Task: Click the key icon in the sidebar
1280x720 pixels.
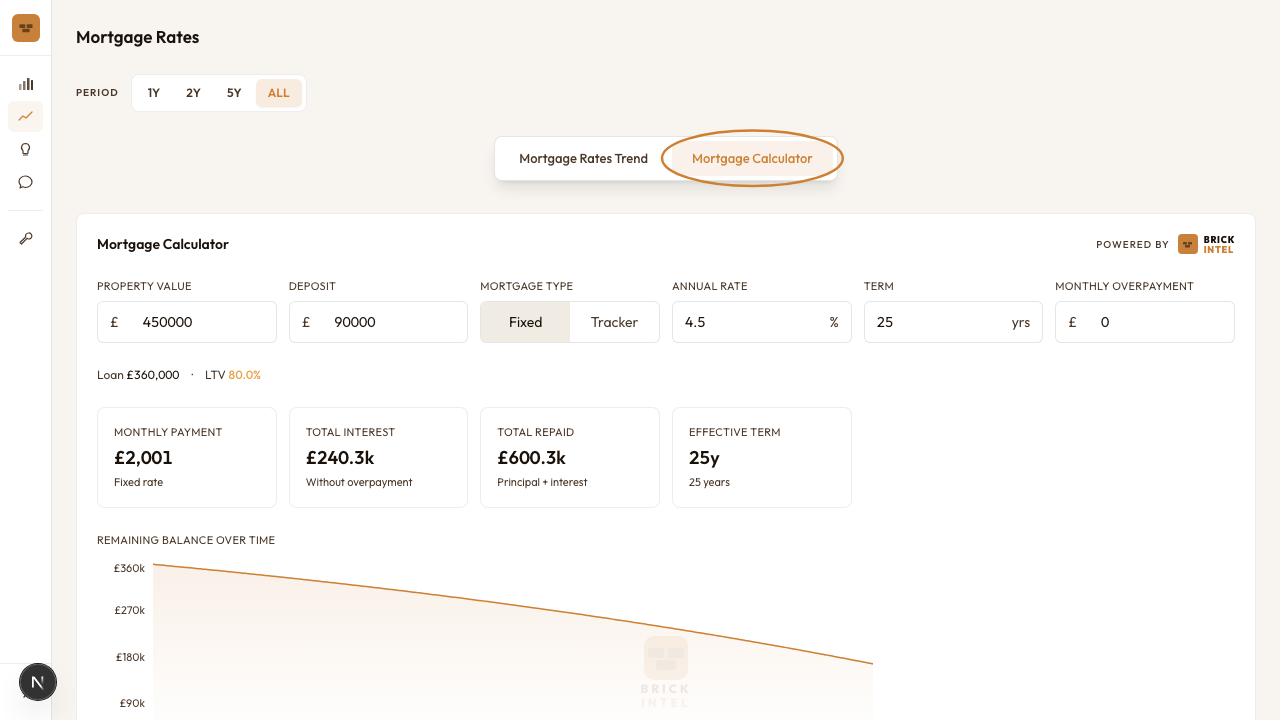Action: (x=26, y=238)
